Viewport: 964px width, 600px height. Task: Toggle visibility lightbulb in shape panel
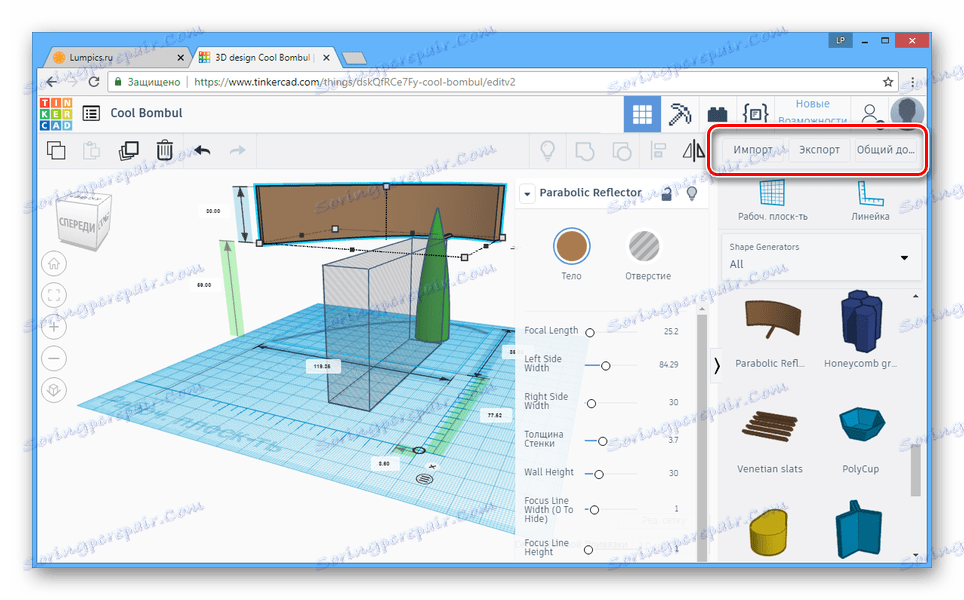pyautogui.click(x=692, y=194)
